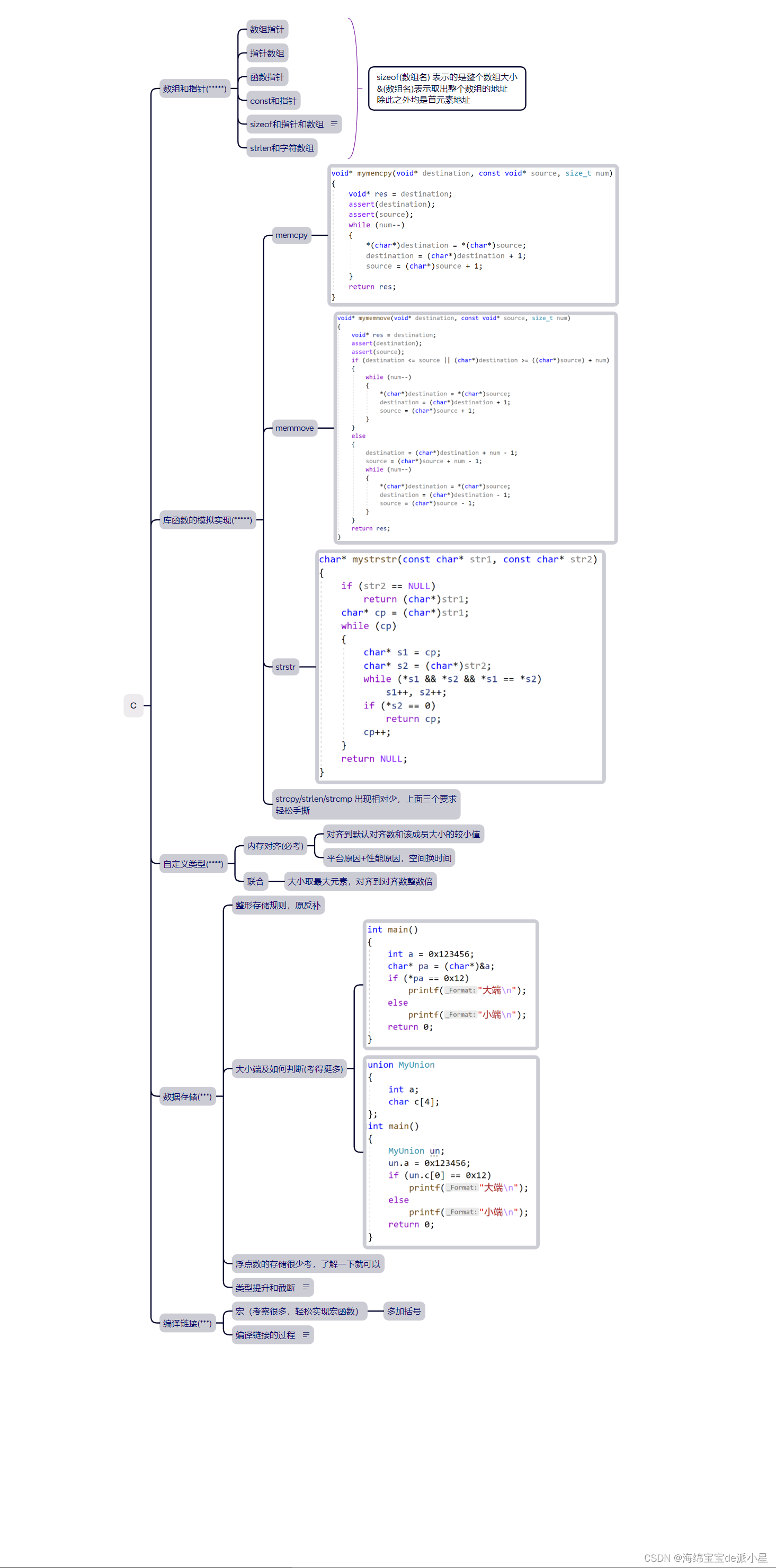This screenshot has height=1568, width=776.
Task: Select 平台原因+性能原因，空间换时间 node
Action: tap(389, 857)
